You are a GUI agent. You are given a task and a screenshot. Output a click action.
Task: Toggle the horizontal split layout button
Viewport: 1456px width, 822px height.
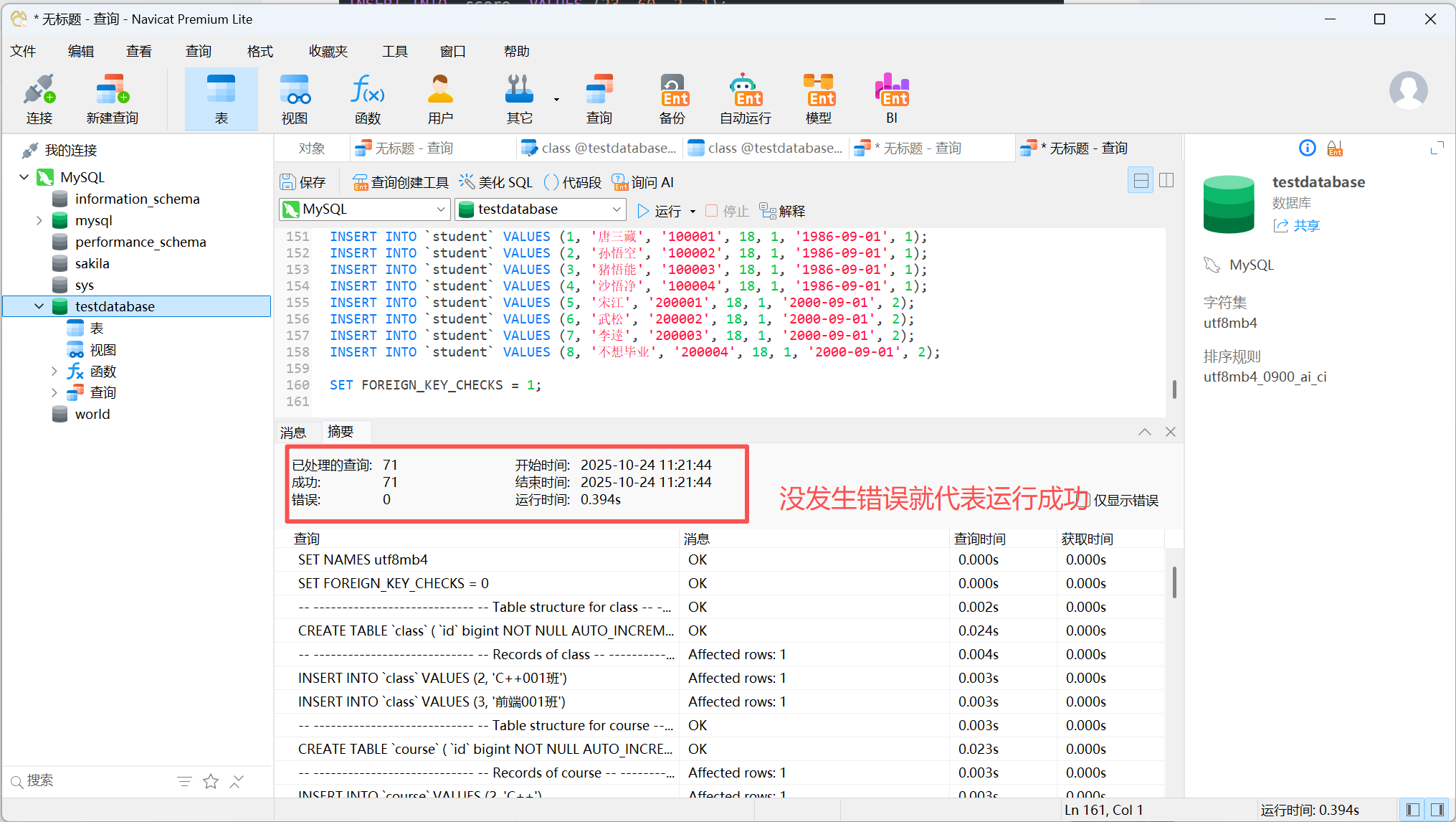pyautogui.click(x=1140, y=180)
